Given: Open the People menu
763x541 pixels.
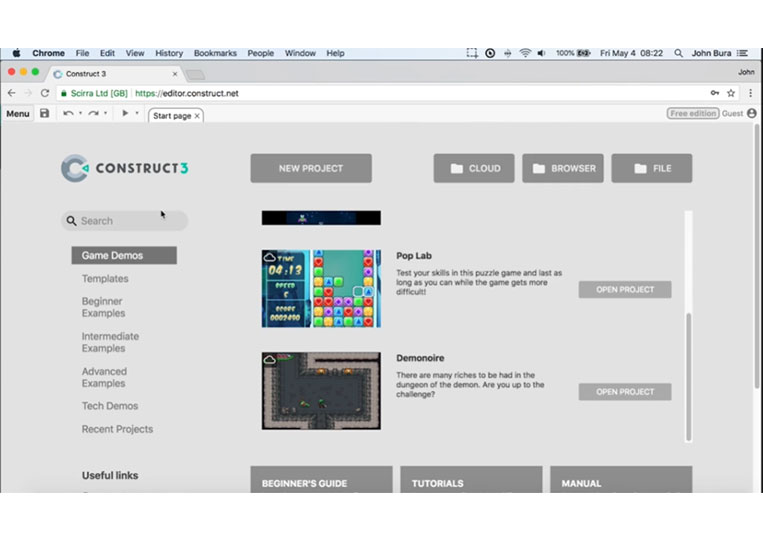Looking at the screenshot, I should (260, 53).
